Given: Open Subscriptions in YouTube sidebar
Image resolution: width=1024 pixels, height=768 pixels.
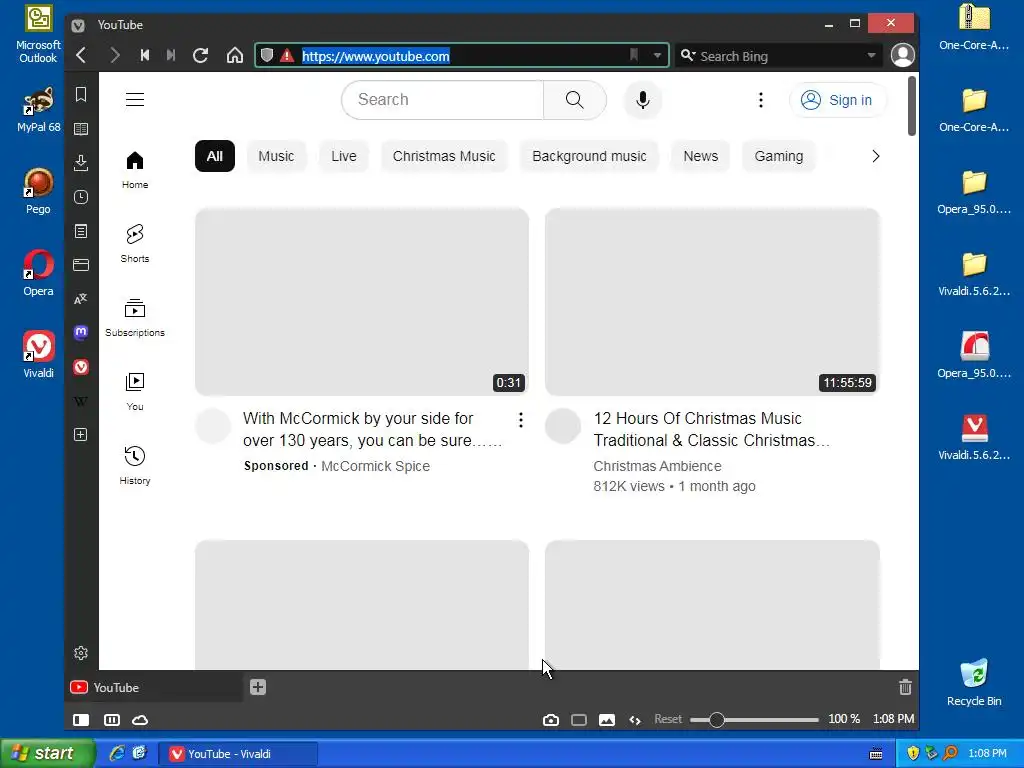Looking at the screenshot, I should (x=135, y=317).
